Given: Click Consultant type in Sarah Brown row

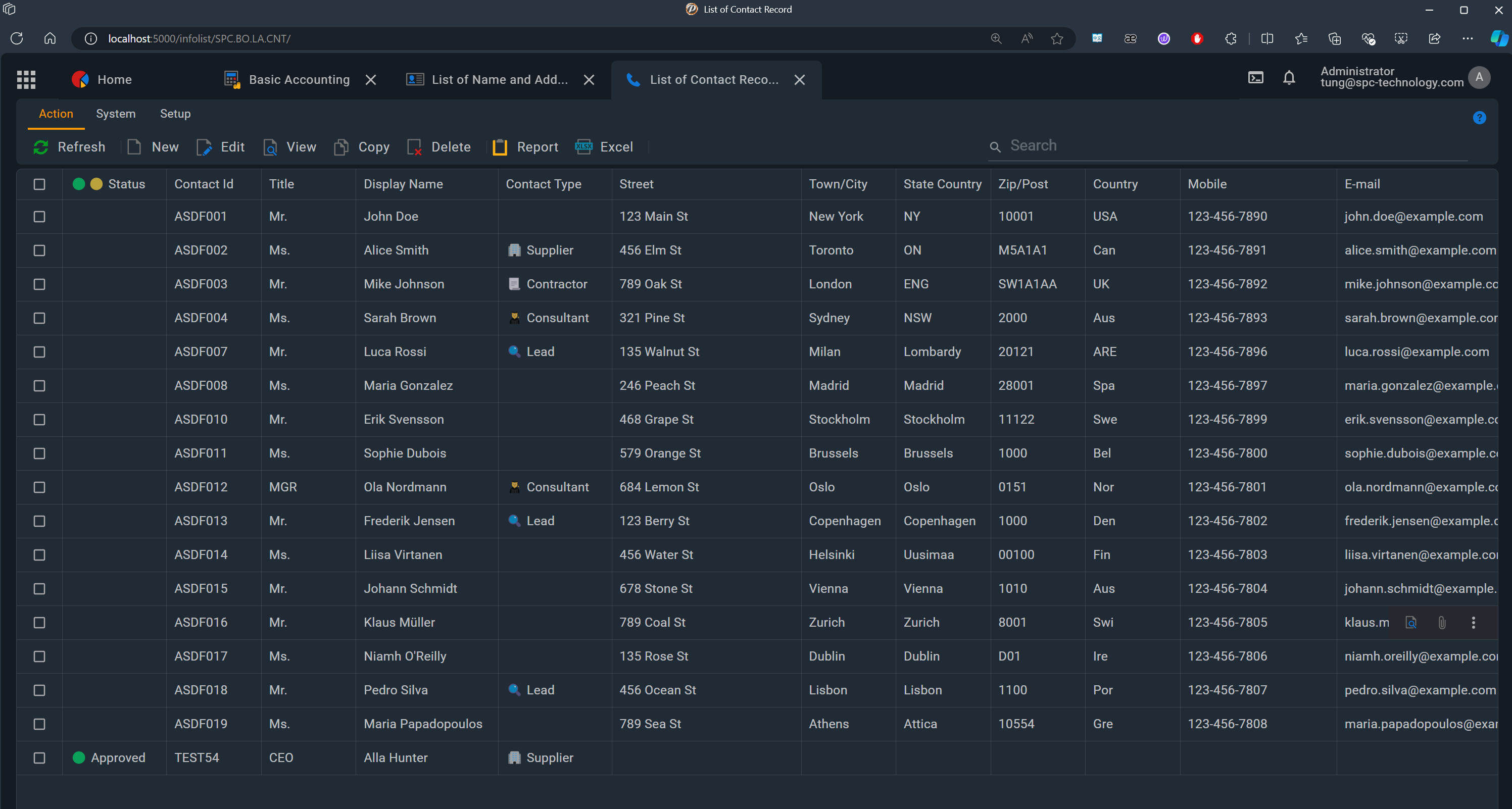Looking at the screenshot, I should [548, 318].
